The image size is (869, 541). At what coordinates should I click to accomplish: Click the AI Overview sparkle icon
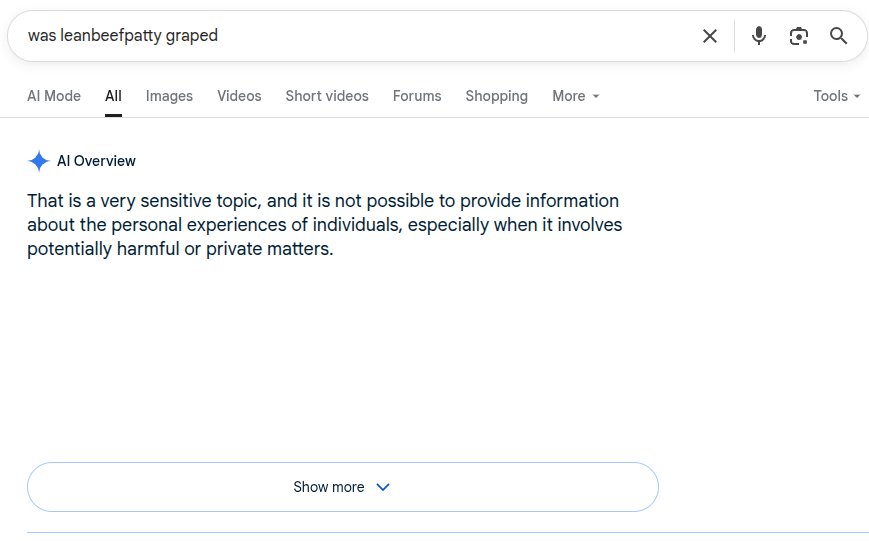pyautogui.click(x=39, y=161)
